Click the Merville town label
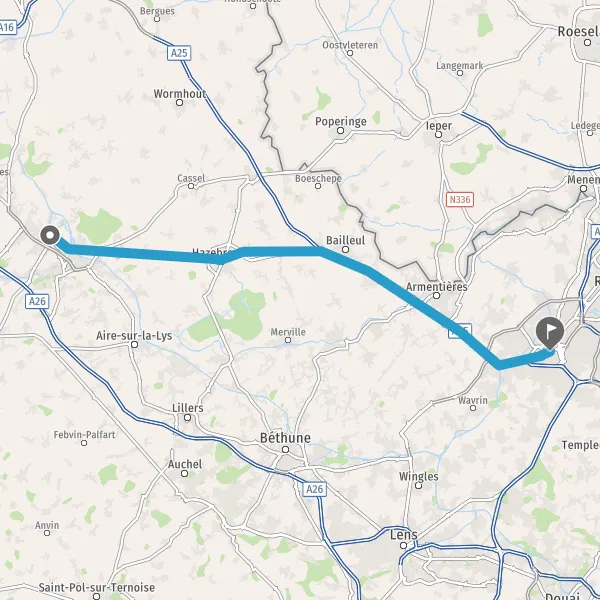Image resolution: width=600 pixels, height=600 pixels. pyautogui.click(x=288, y=332)
